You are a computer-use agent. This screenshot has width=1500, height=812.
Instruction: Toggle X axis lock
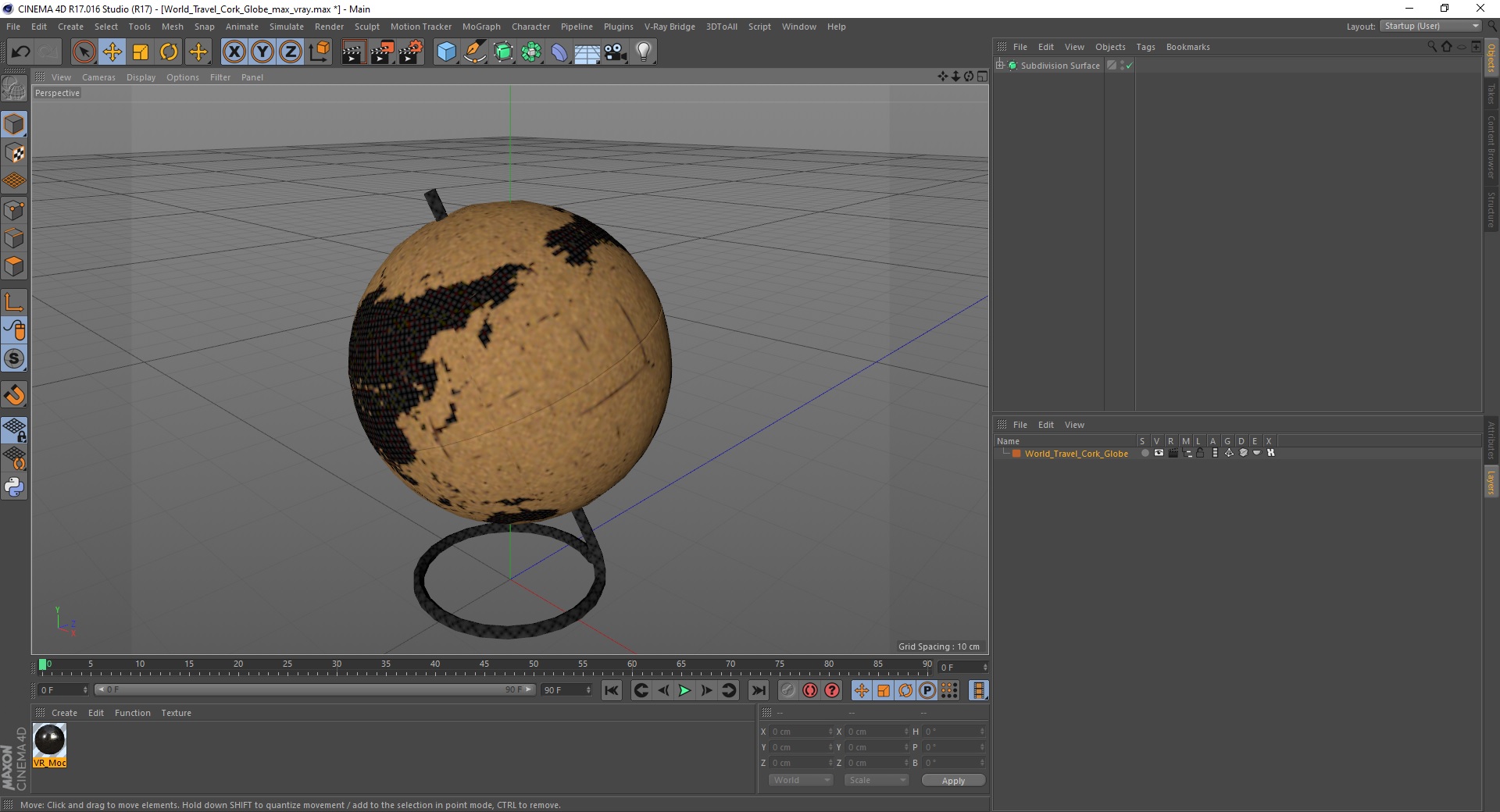click(x=234, y=52)
